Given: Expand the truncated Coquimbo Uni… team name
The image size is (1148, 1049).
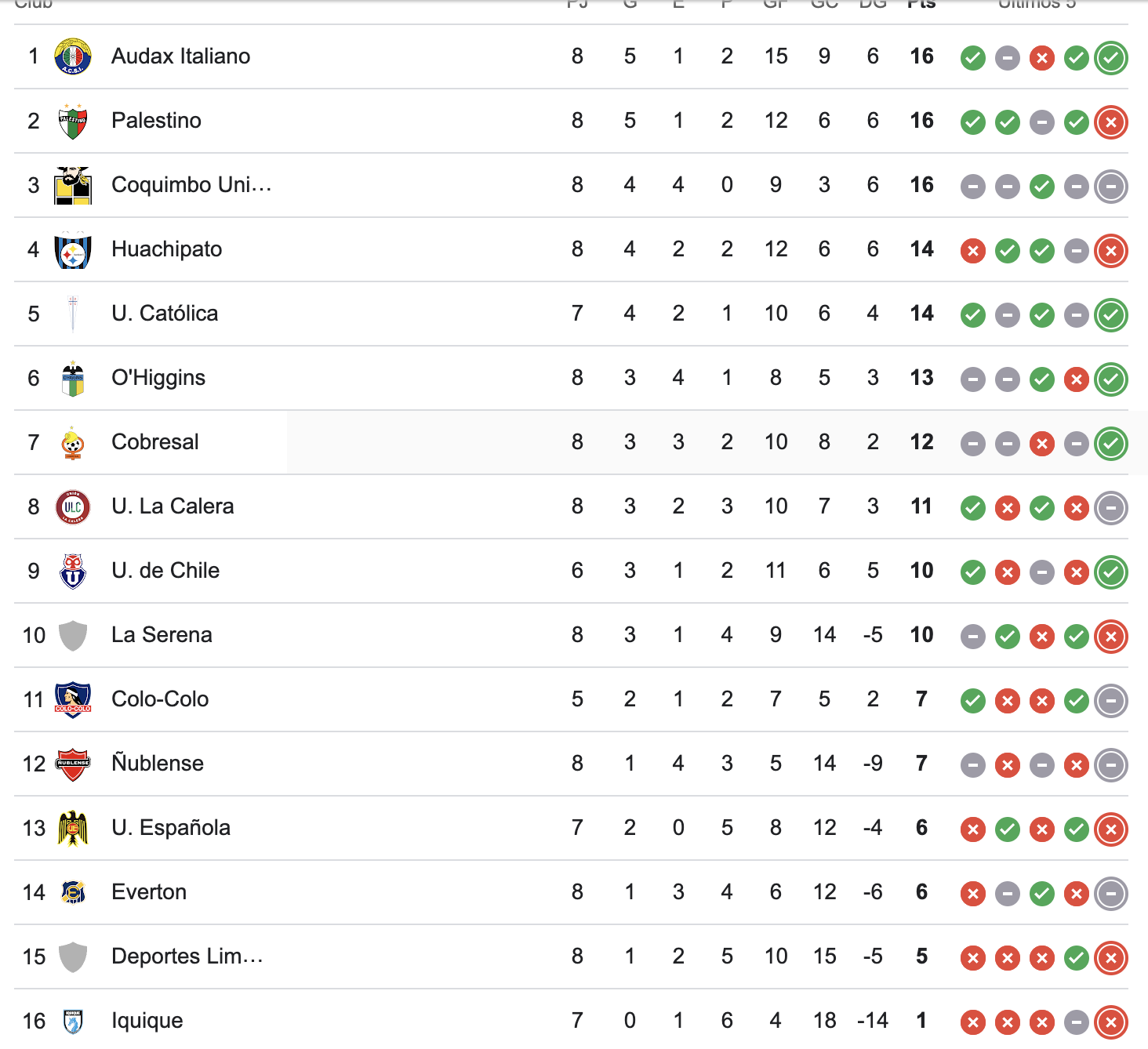Looking at the screenshot, I should click(x=192, y=185).
